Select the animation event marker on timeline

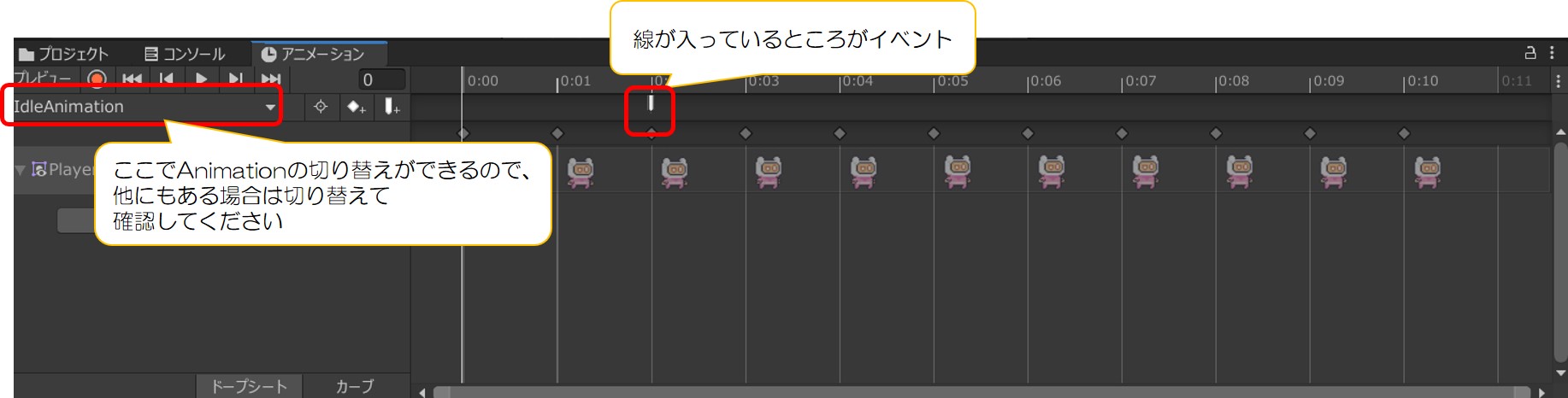[651, 103]
